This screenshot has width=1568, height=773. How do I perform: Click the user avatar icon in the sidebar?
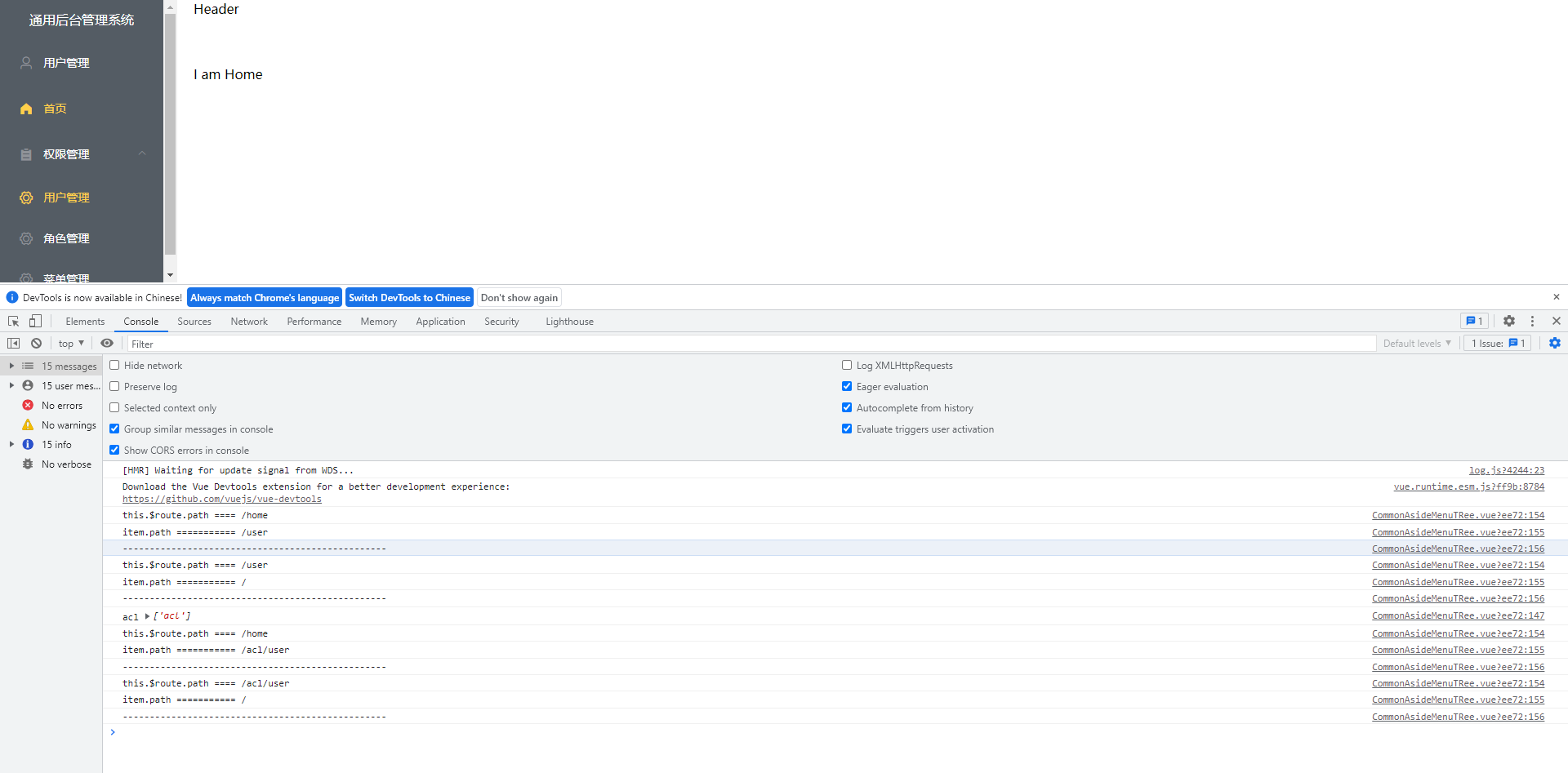[26, 63]
